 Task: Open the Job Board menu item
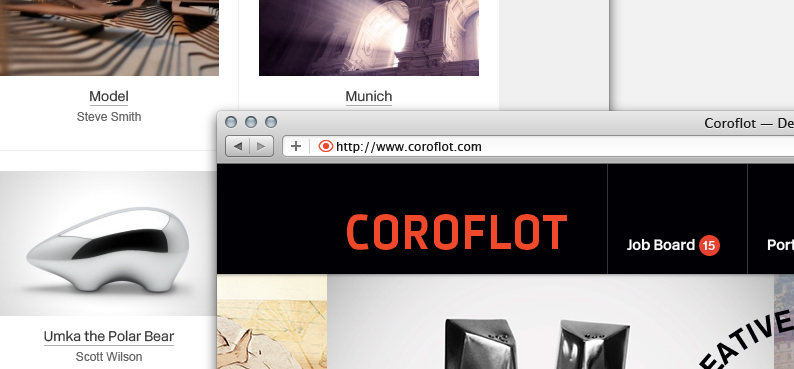point(660,245)
